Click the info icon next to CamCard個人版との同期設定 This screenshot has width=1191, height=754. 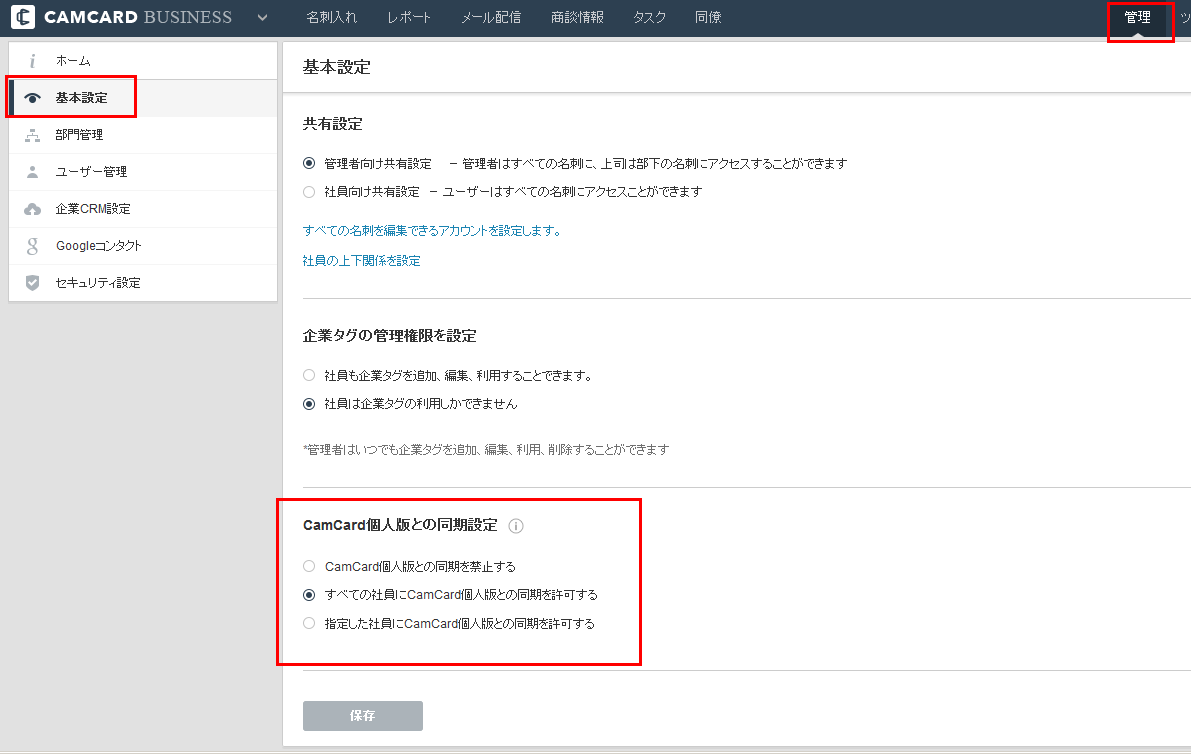pos(516,525)
